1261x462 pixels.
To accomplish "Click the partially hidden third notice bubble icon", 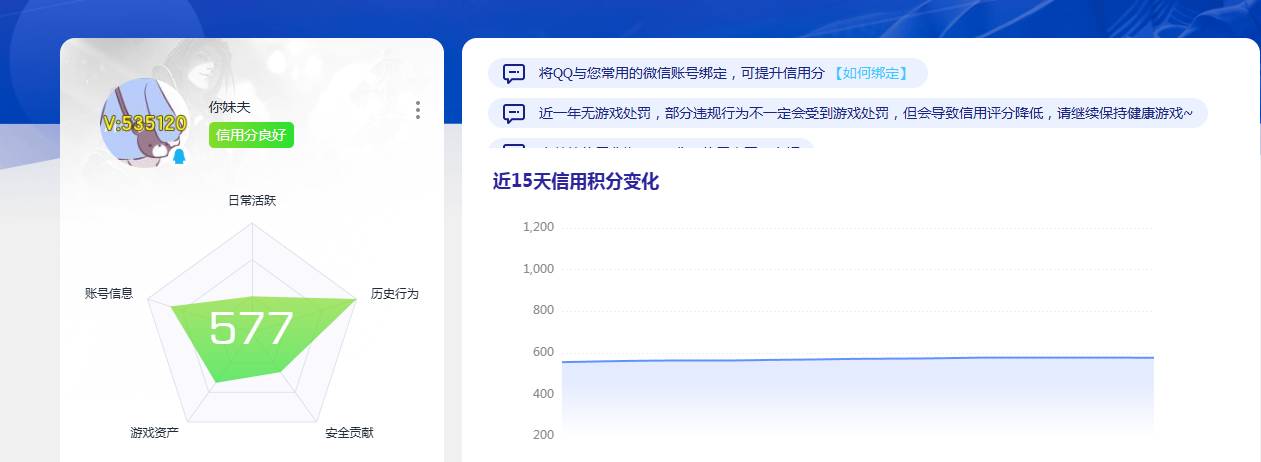I will pos(514,148).
